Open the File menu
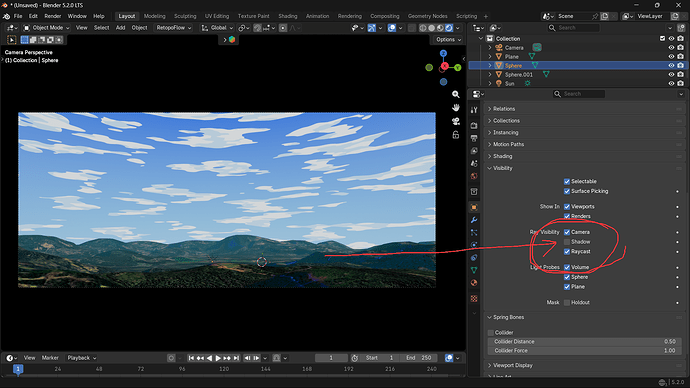This screenshot has width=690, height=388. click(18, 16)
